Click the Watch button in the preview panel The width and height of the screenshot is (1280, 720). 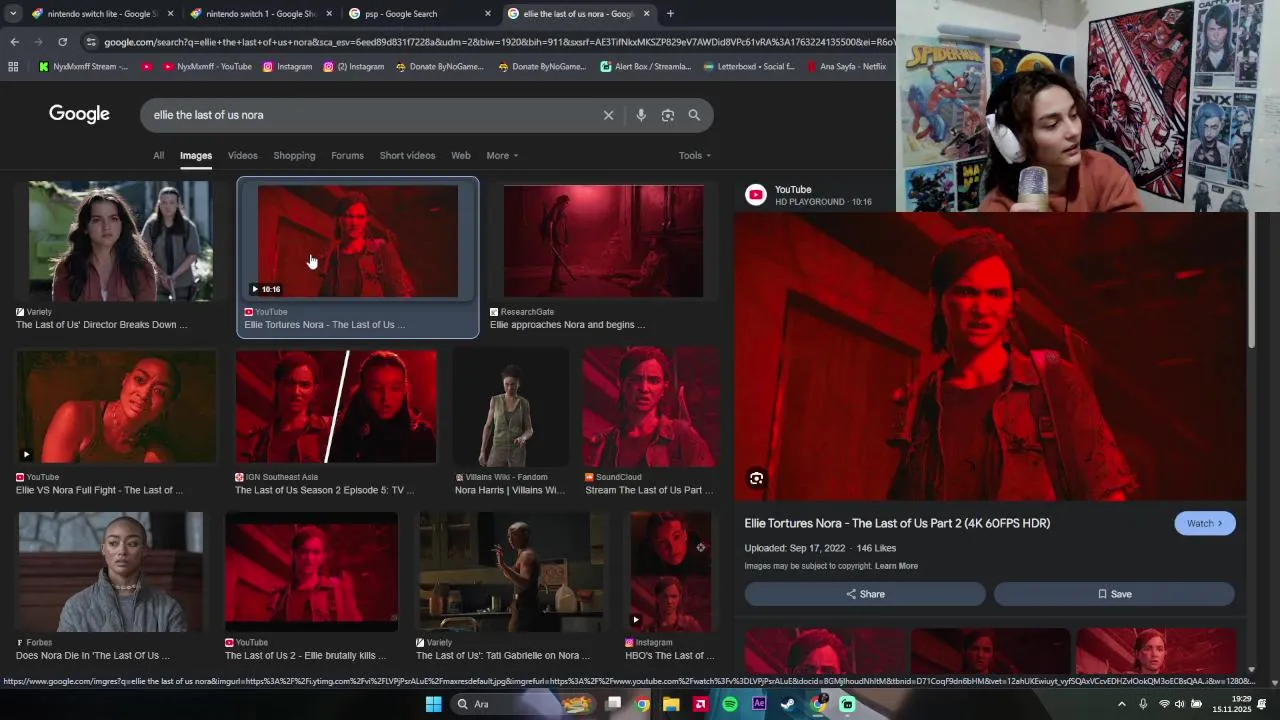click(1205, 523)
